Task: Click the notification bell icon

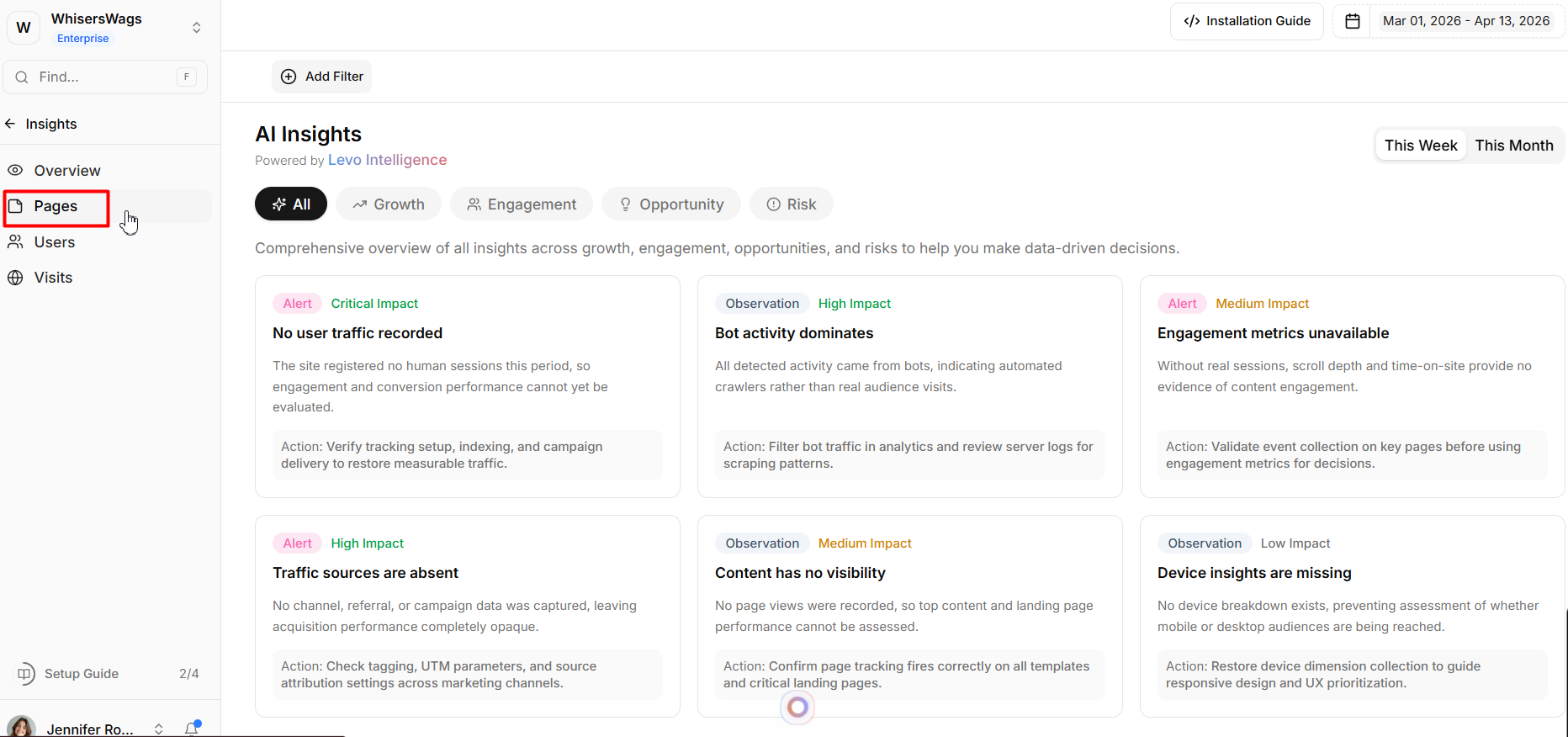Action: pyautogui.click(x=192, y=728)
